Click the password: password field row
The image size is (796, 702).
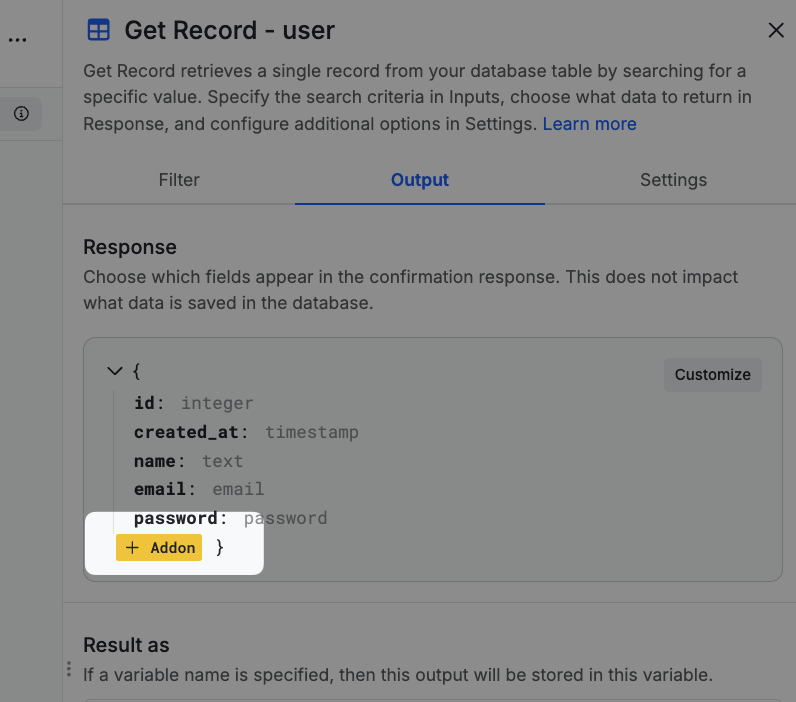click(x=230, y=518)
